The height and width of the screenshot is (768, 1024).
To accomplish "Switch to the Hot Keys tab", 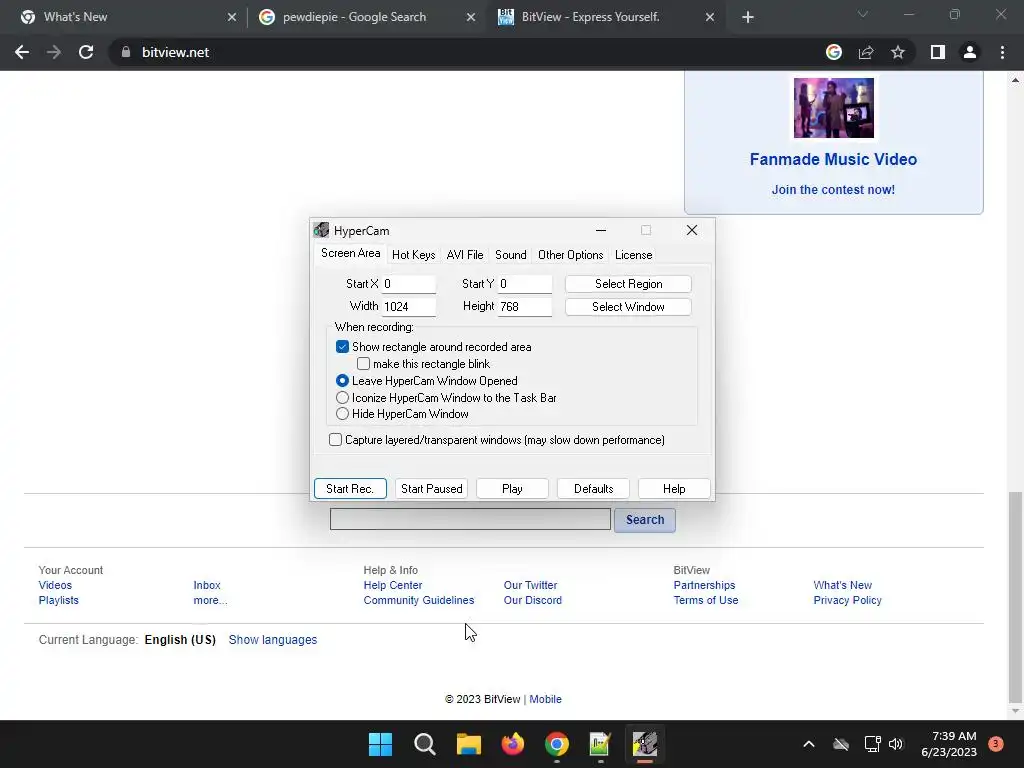I will click(x=413, y=255).
